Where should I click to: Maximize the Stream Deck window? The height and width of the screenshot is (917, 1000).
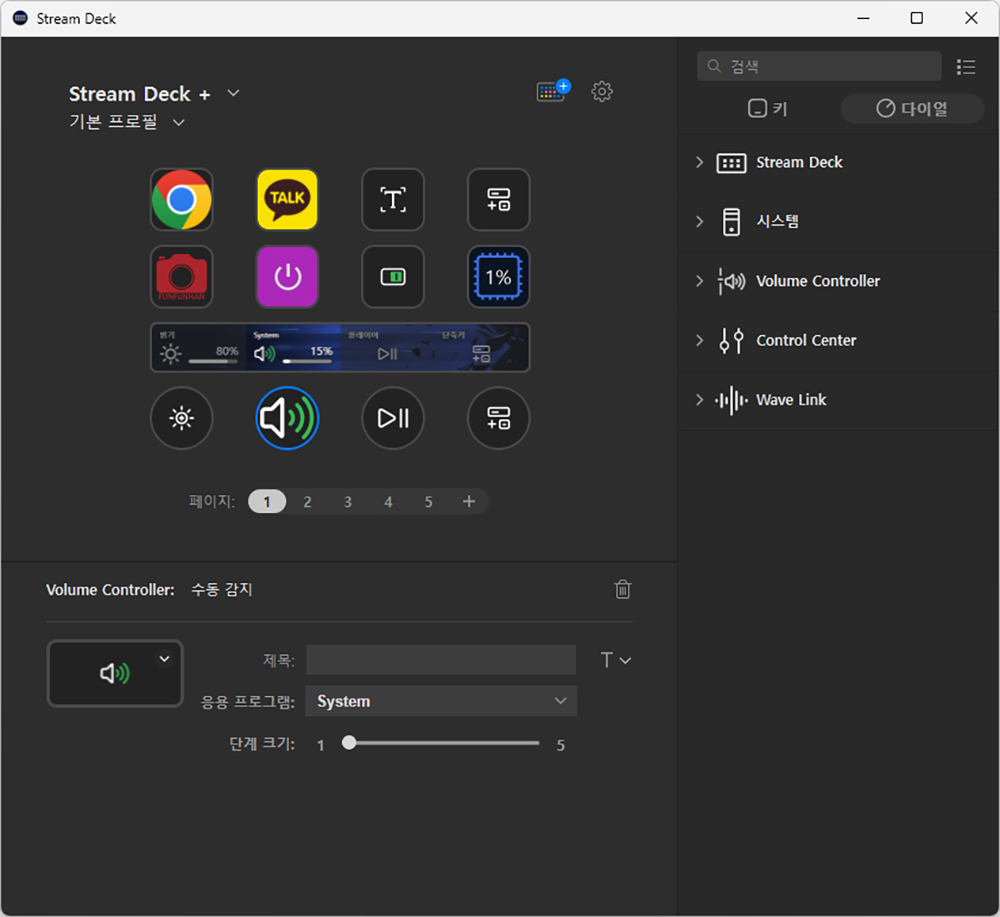pyautogui.click(x=916, y=18)
